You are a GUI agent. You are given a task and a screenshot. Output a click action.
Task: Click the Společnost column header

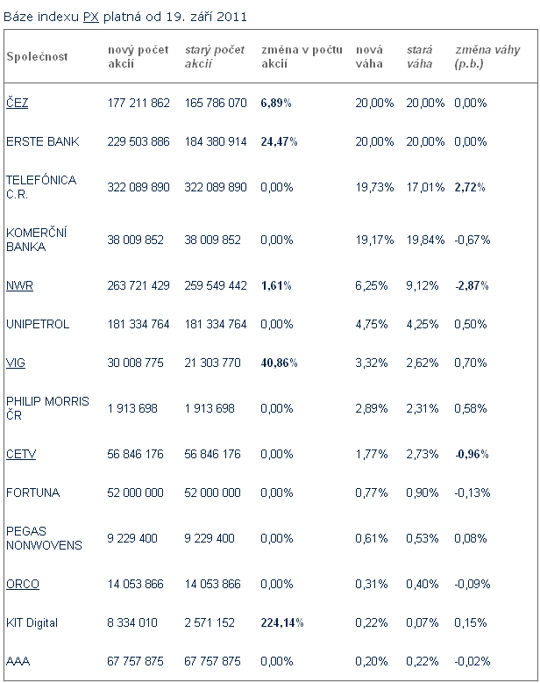click(x=37, y=57)
